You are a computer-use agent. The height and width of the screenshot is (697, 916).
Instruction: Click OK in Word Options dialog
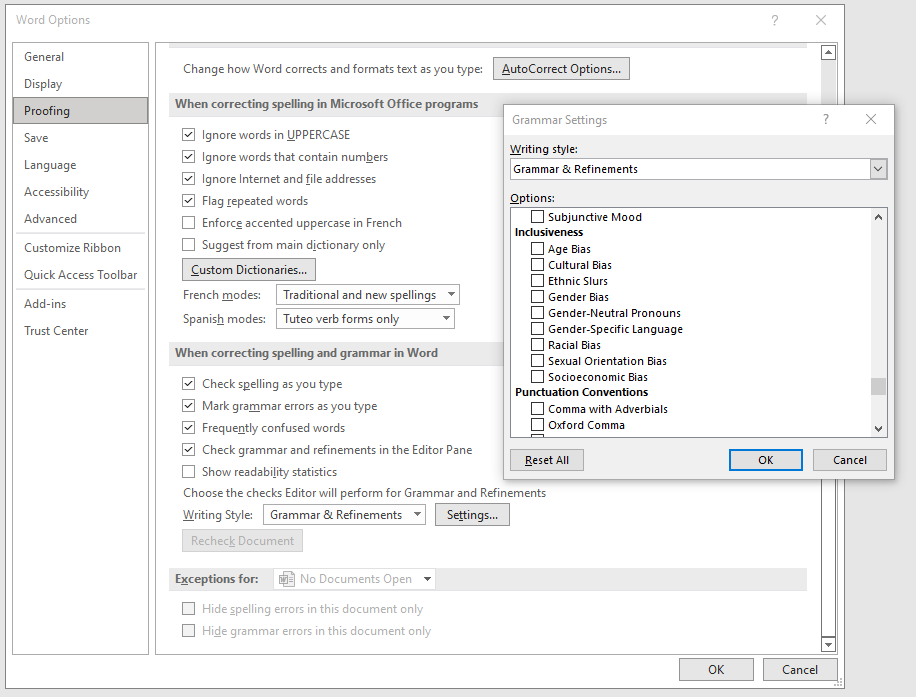click(x=716, y=670)
